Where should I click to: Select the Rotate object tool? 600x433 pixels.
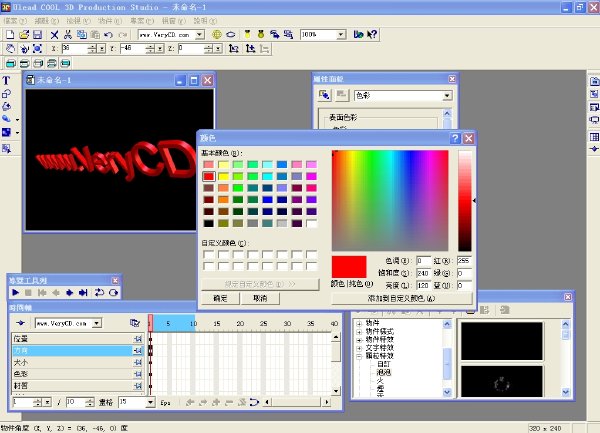24,49
